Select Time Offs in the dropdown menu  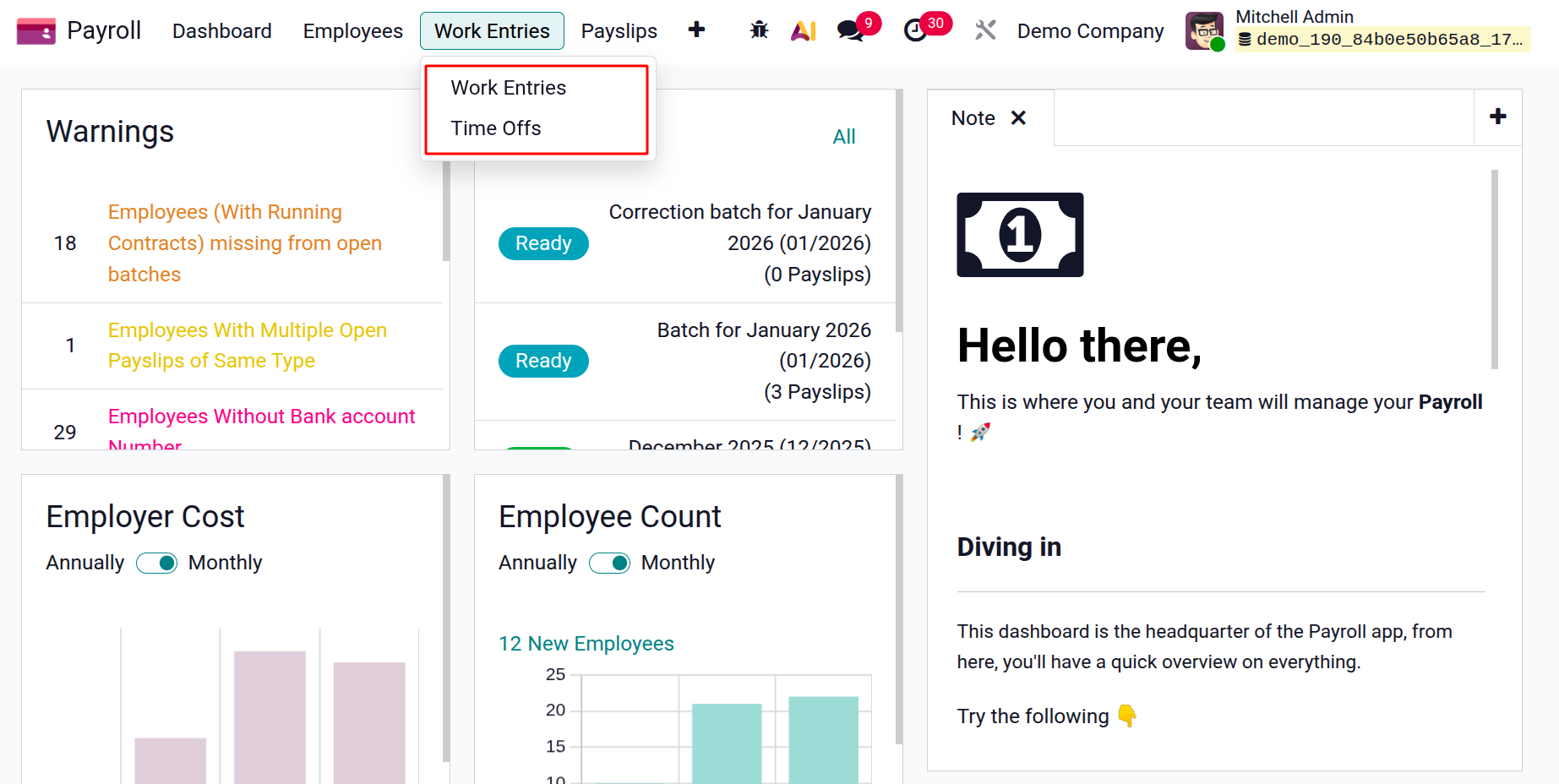tap(496, 128)
